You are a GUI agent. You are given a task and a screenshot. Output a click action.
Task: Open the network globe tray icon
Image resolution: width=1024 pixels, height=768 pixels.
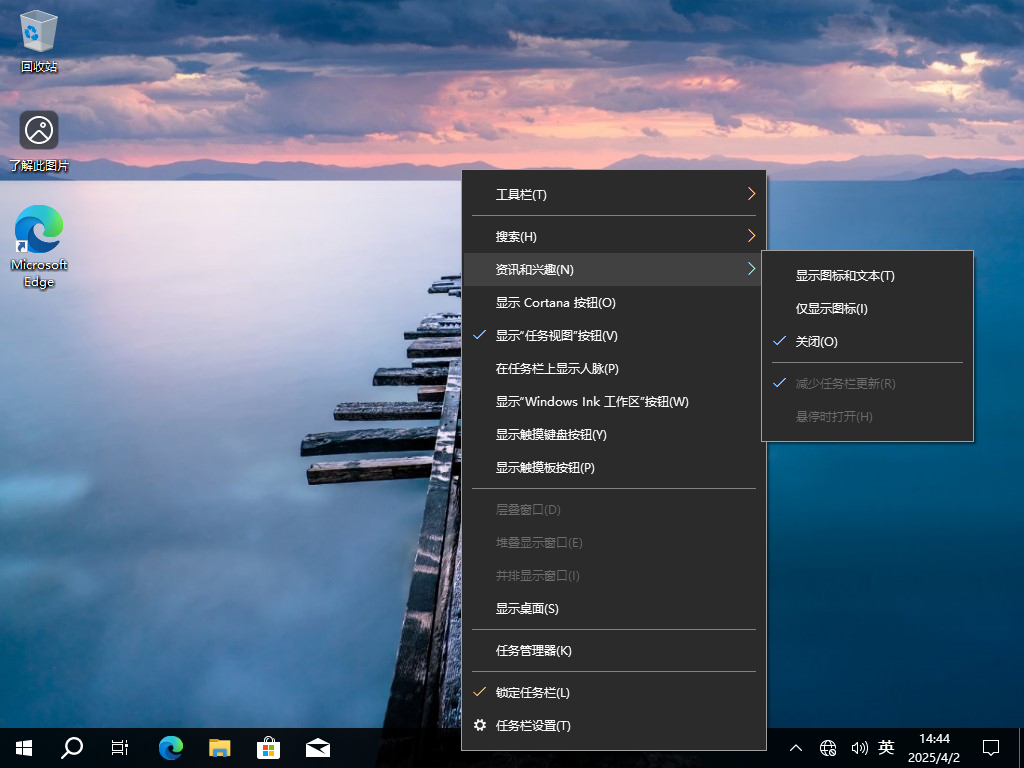[x=828, y=748]
